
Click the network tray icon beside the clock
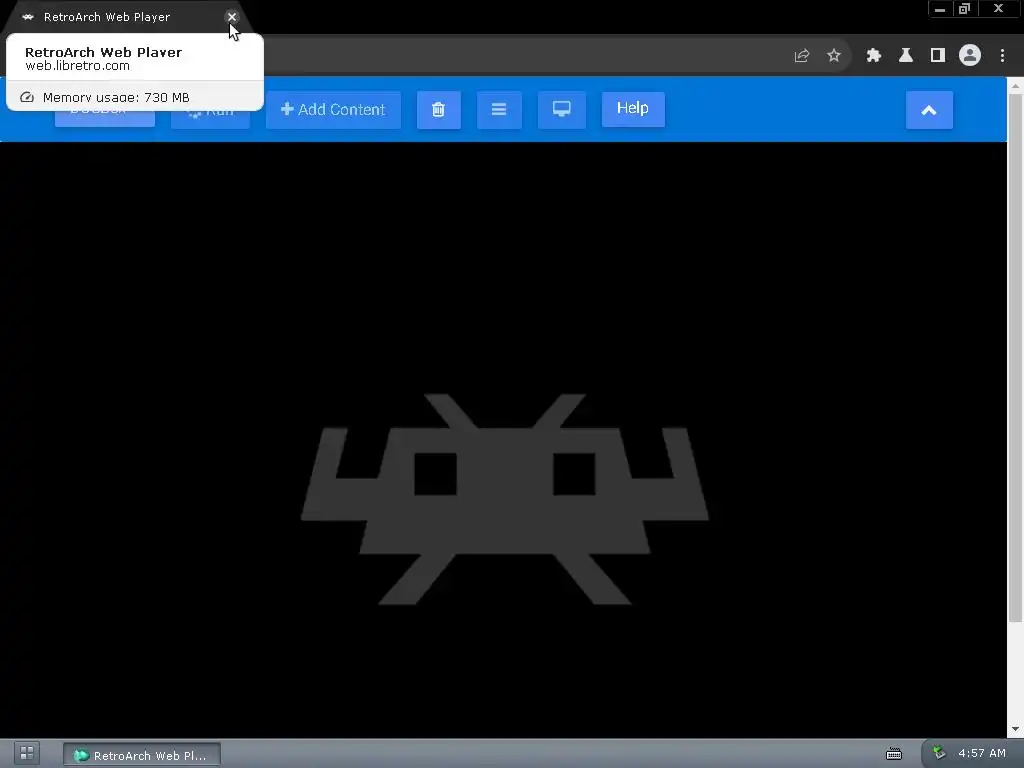939,752
